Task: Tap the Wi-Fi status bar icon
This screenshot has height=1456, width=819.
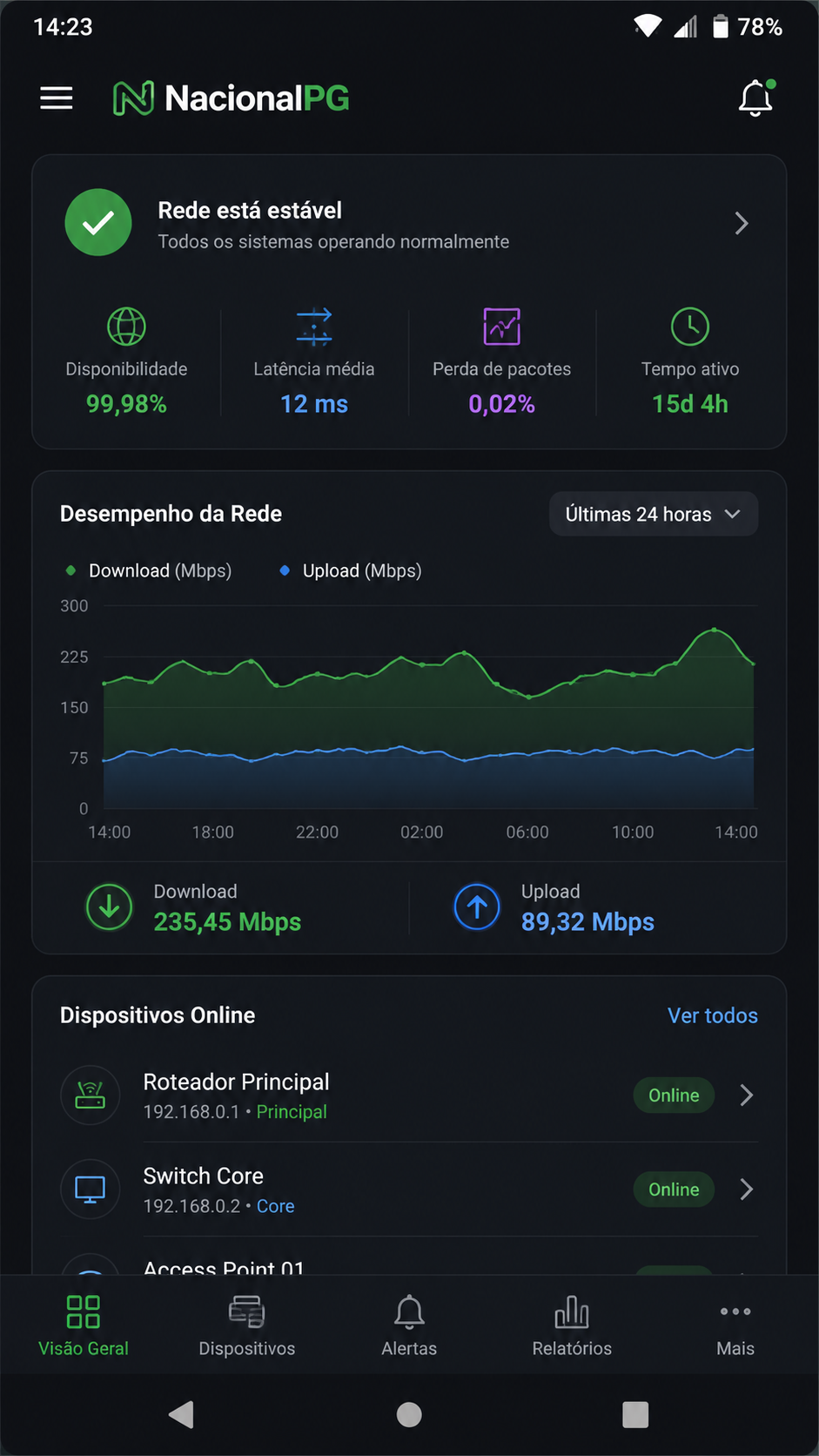Action: (648, 26)
